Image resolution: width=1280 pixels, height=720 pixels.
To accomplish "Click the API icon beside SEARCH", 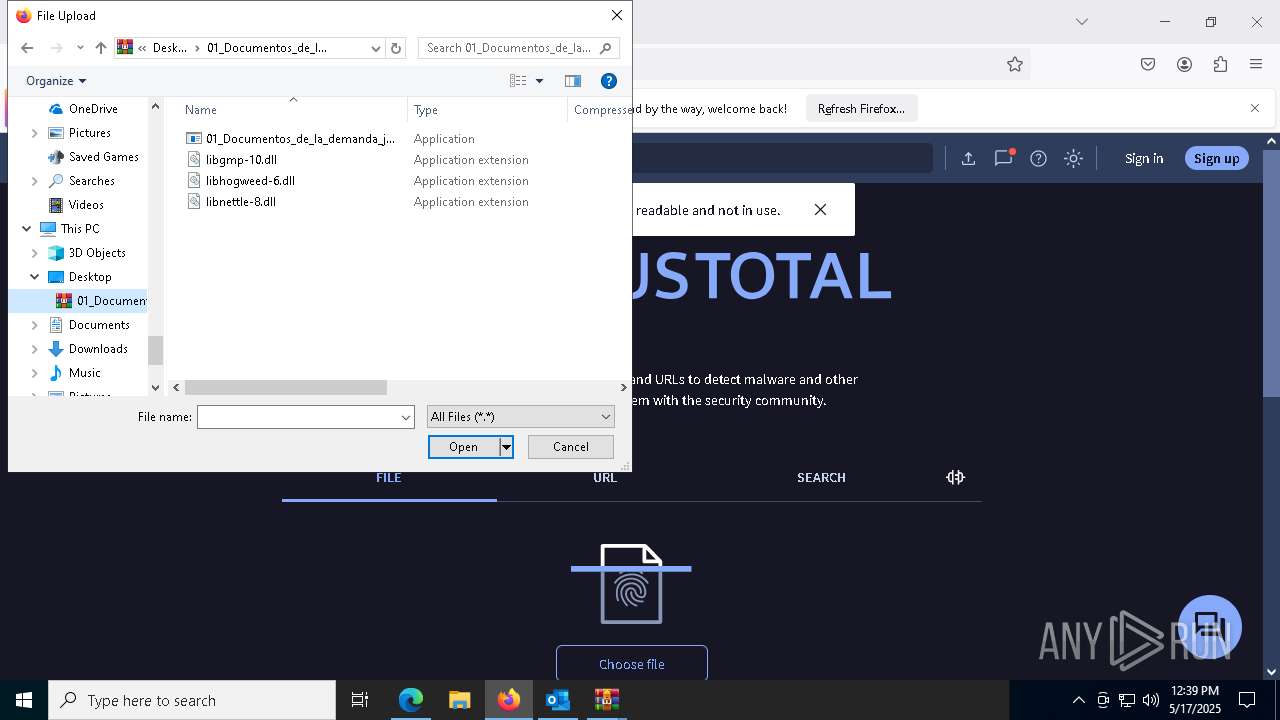I will pos(955,477).
